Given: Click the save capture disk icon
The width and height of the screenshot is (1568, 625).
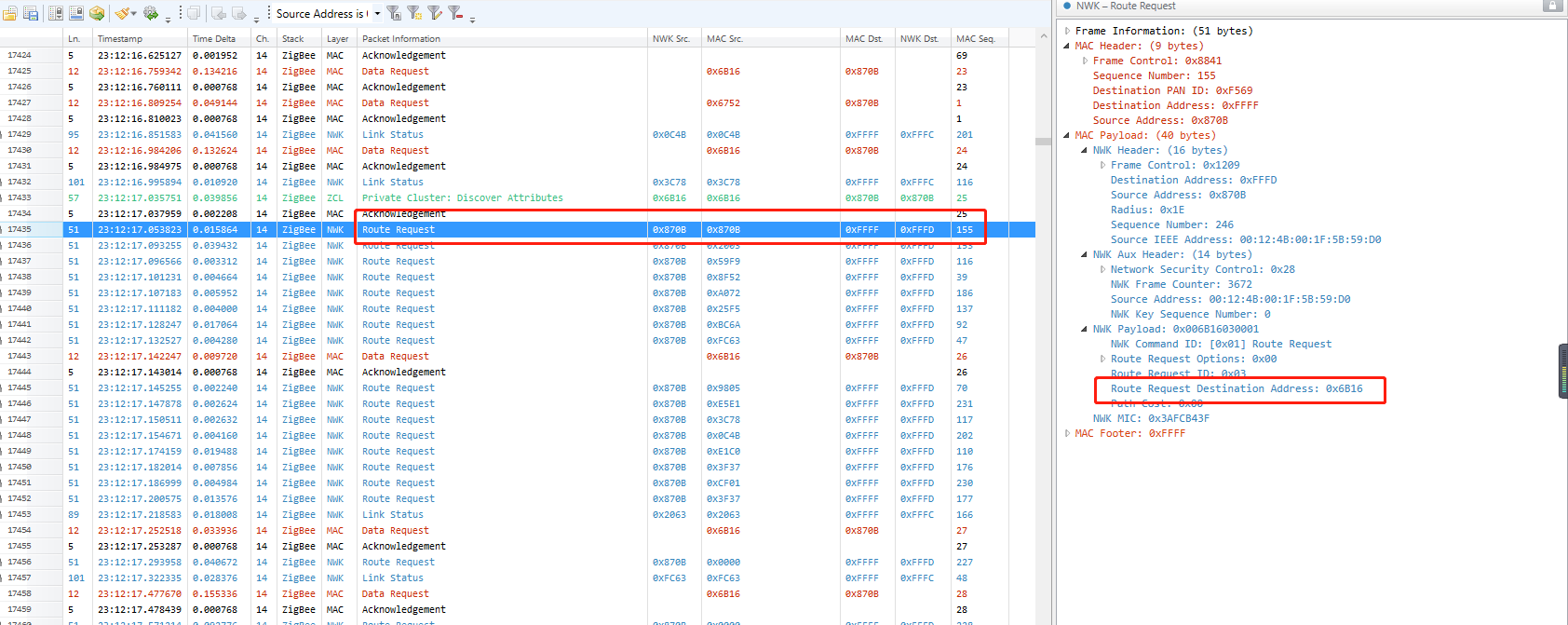Looking at the screenshot, I should coord(31,13).
